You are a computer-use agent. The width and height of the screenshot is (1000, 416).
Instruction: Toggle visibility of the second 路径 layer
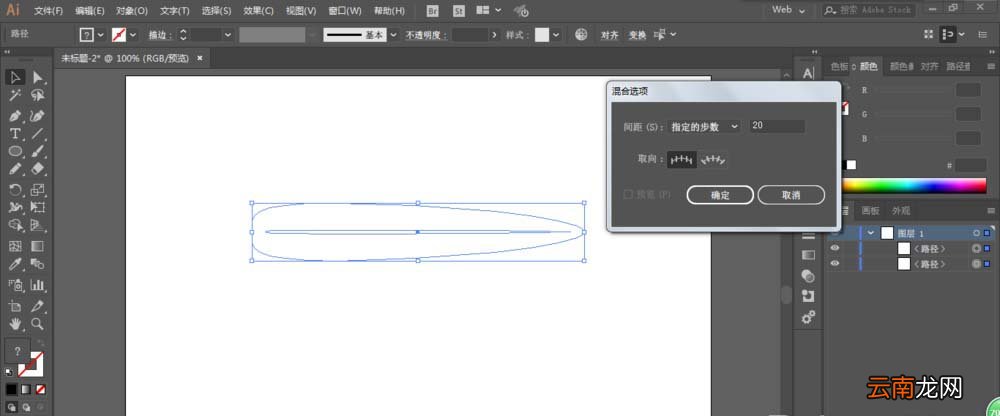(835, 264)
